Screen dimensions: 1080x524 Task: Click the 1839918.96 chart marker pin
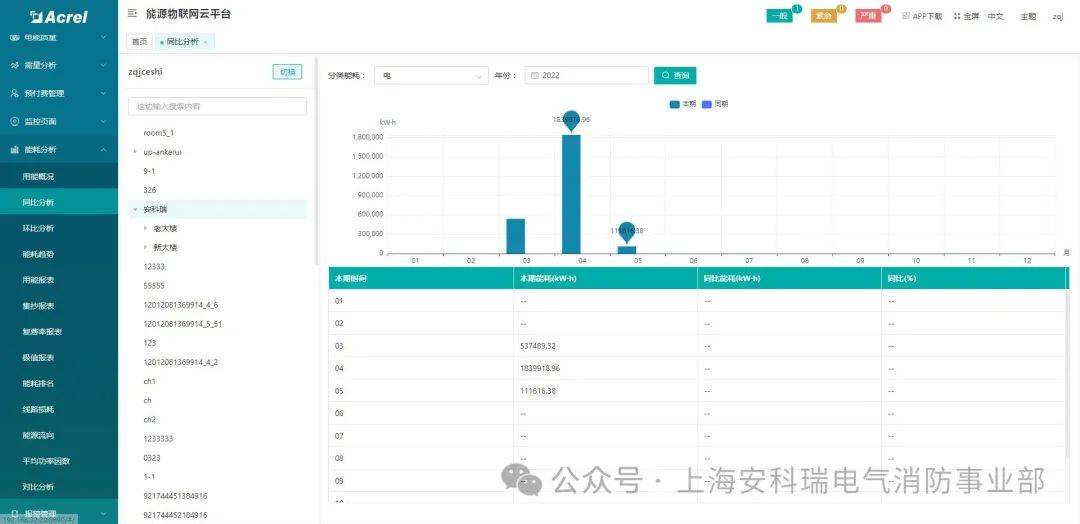click(x=571, y=120)
